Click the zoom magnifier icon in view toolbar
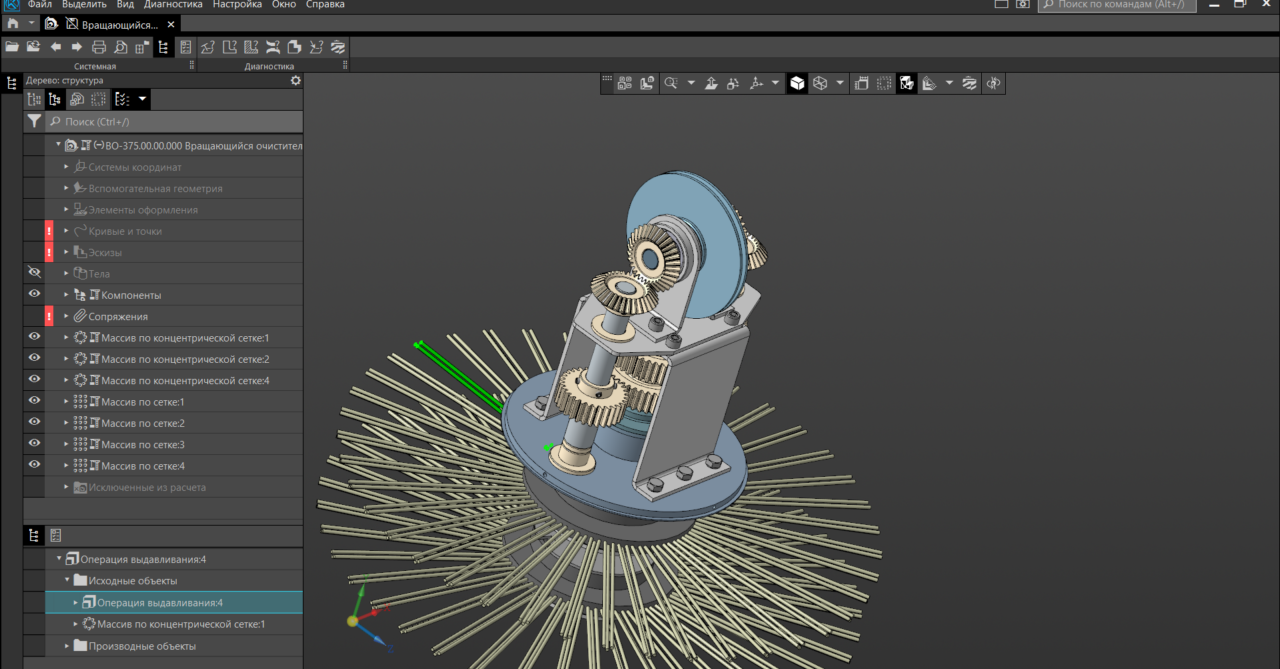The height and width of the screenshot is (669, 1280). coord(671,84)
